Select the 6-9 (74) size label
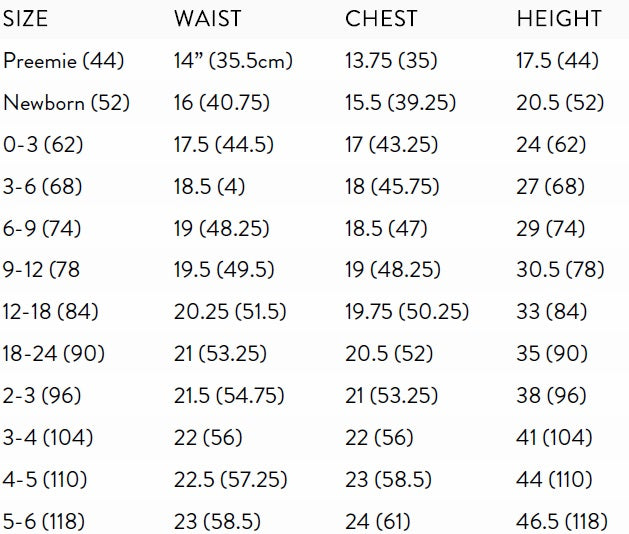Image resolution: width=629 pixels, height=534 pixels. (42, 229)
